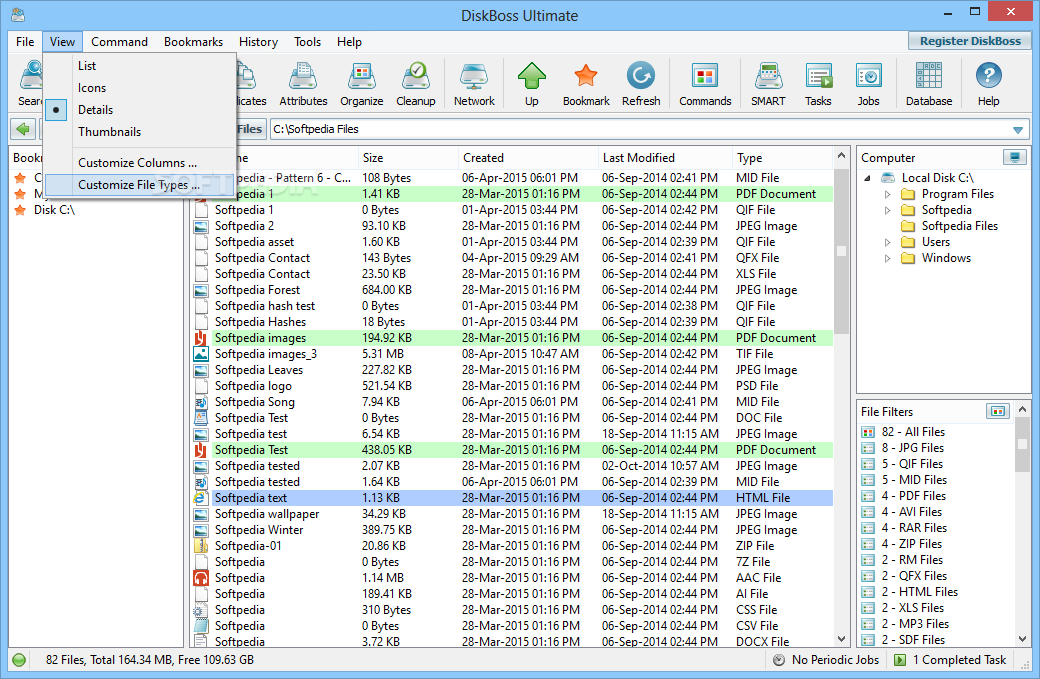
Task: Open the Command menu
Action: tap(119, 42)
